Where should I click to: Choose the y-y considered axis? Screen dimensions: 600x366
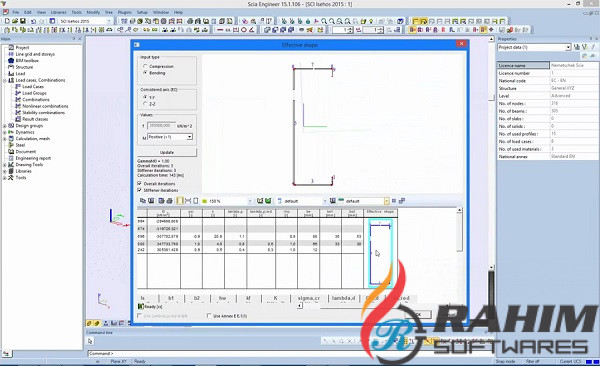click(x=145, y=97)
